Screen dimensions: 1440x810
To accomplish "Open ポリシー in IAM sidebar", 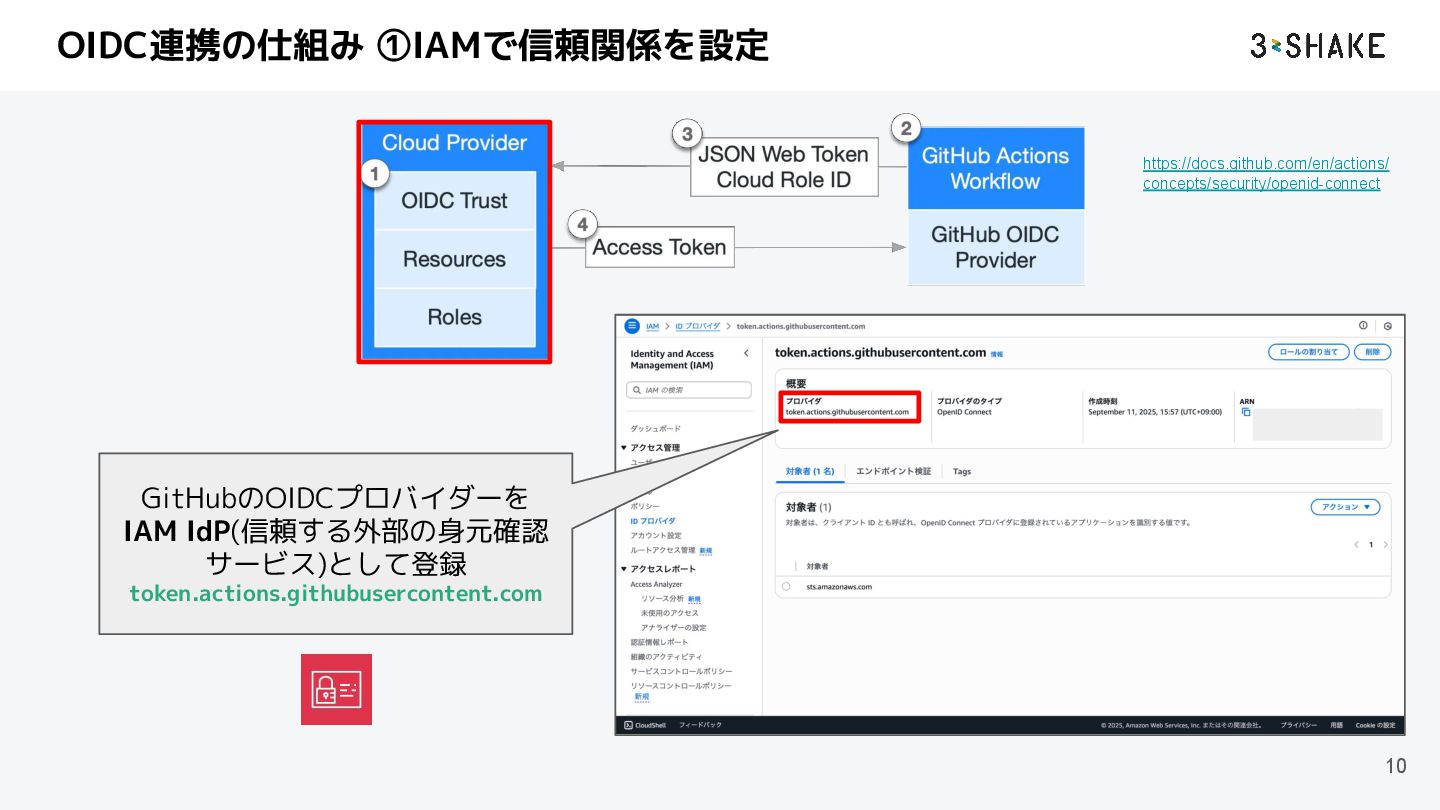I will tap(645, 506).
